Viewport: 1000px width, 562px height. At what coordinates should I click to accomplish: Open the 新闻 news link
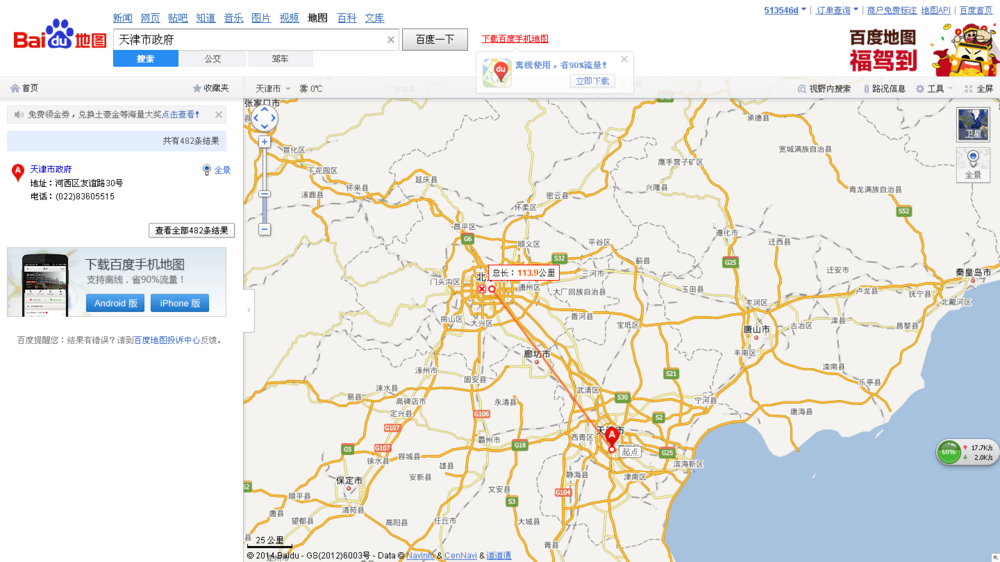(x=122, y=18)
